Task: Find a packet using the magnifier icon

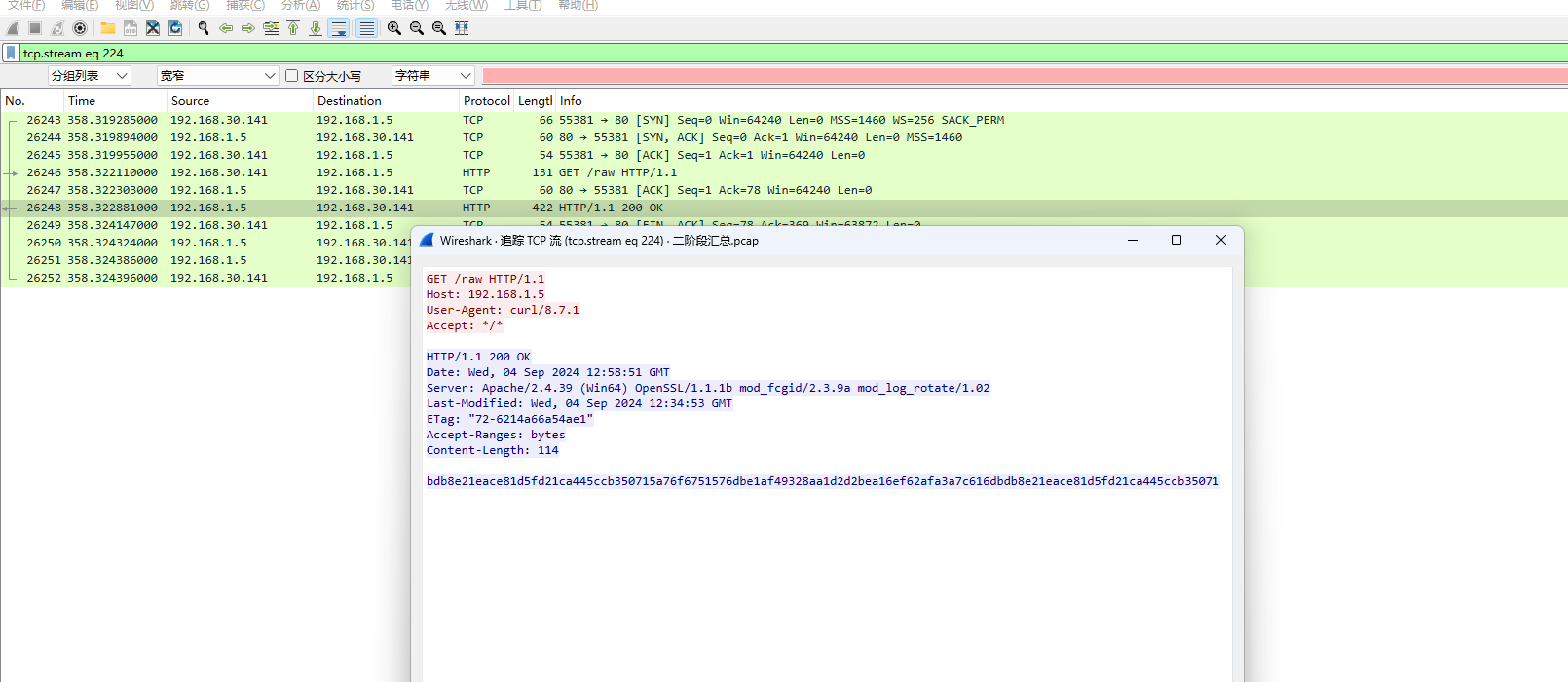Action: 204,28
